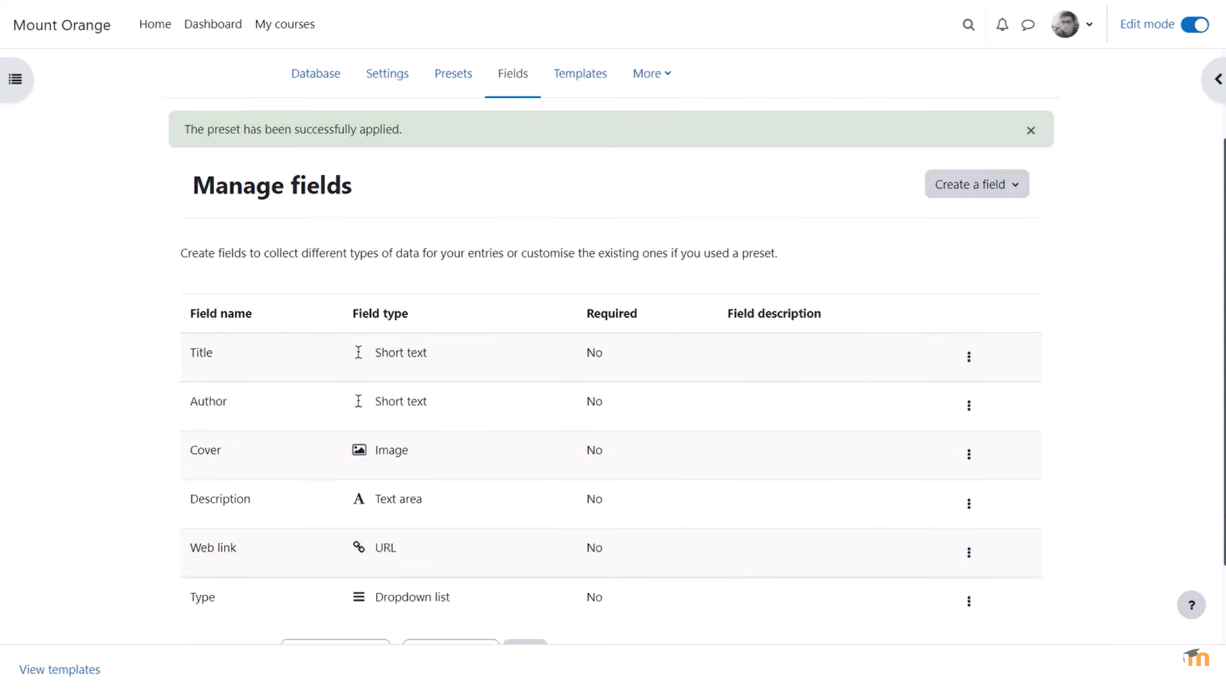Open notifications bell icon
1226x693 pixels.
(1001, 25)
